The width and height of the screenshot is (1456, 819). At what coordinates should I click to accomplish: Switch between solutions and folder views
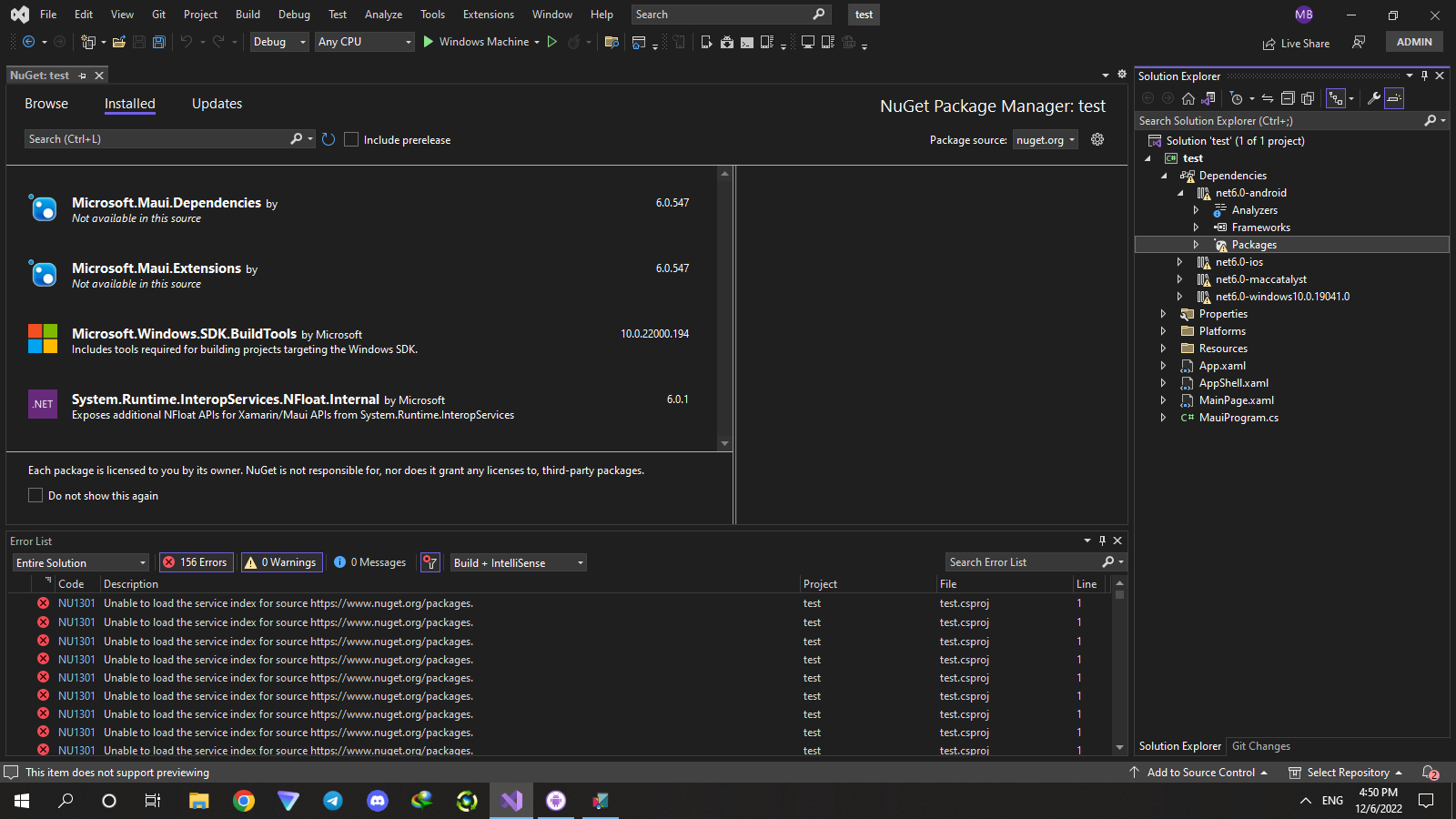1208,98
